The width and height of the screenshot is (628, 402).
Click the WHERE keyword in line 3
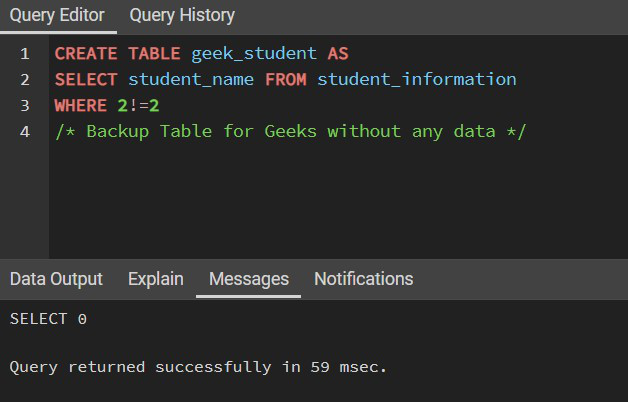80,105
